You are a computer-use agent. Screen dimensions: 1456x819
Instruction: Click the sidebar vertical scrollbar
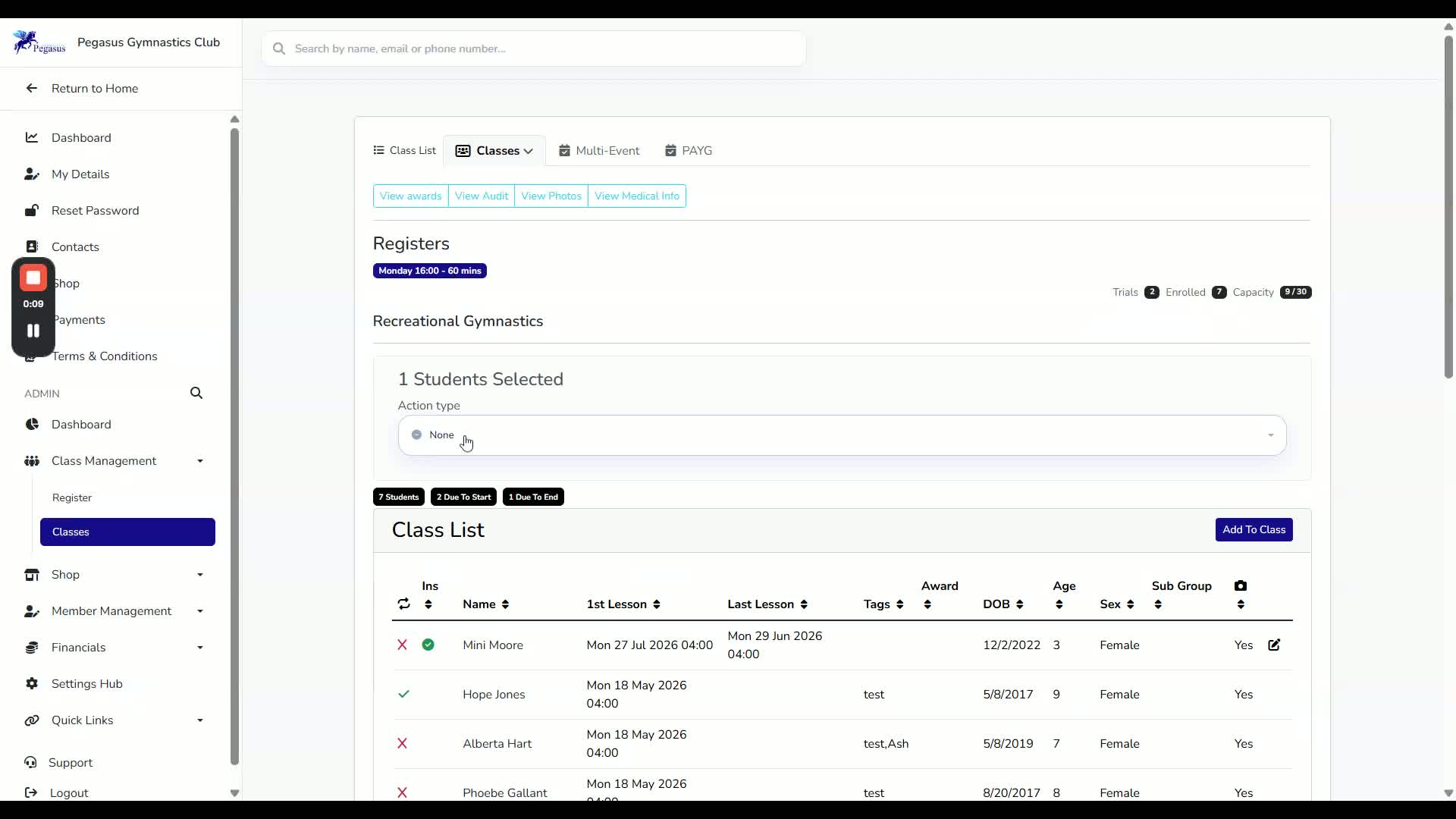pyautogui.click(x=234, y=447)
